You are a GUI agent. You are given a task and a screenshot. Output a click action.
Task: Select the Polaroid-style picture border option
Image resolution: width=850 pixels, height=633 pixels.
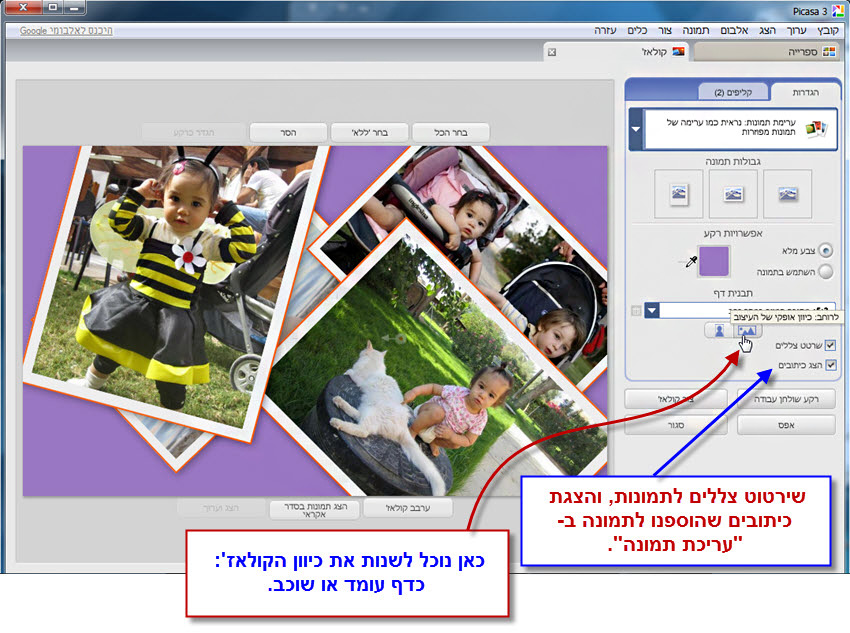(679, 193)
